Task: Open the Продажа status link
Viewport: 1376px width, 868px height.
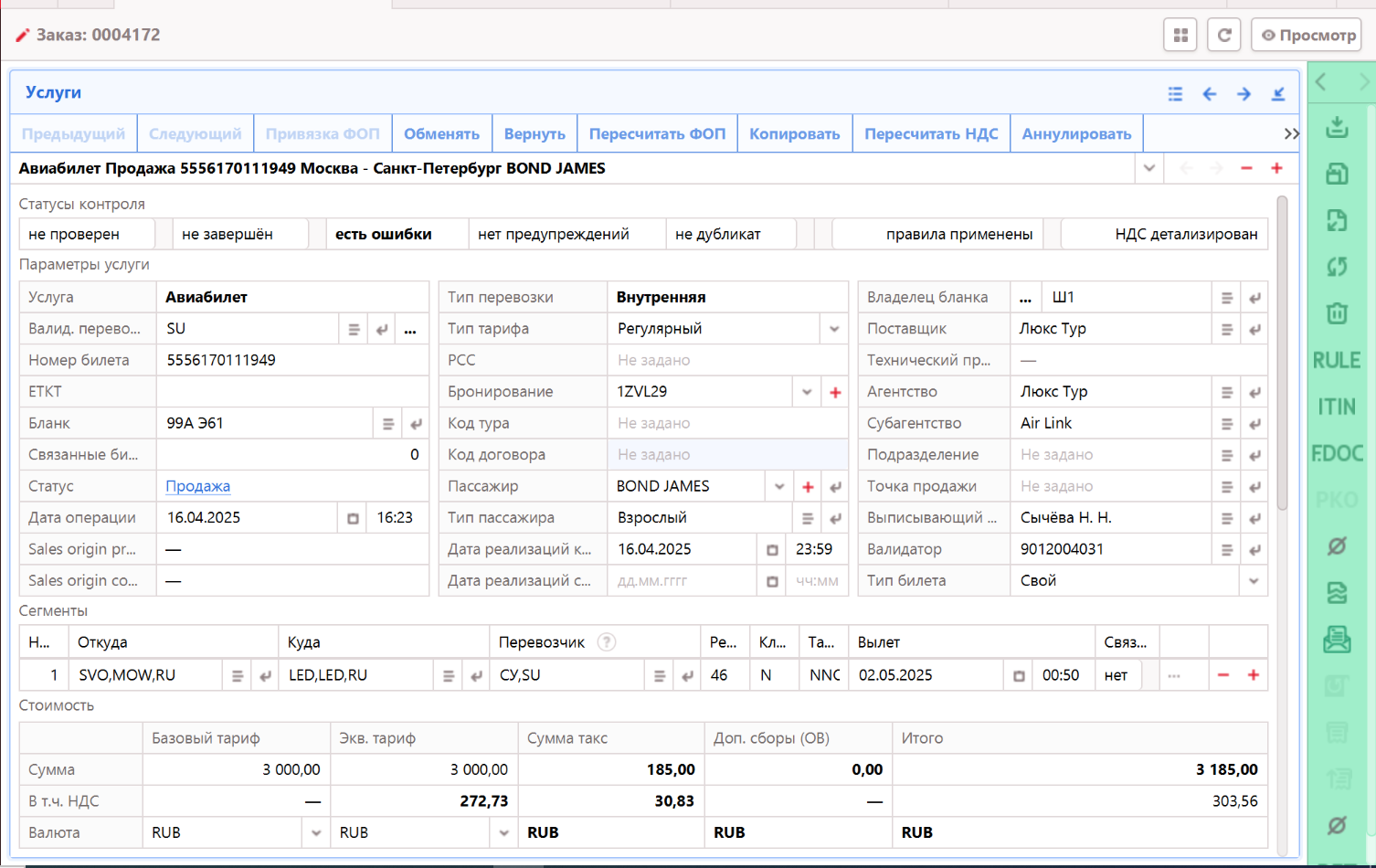Action: (x=197, y=486)
